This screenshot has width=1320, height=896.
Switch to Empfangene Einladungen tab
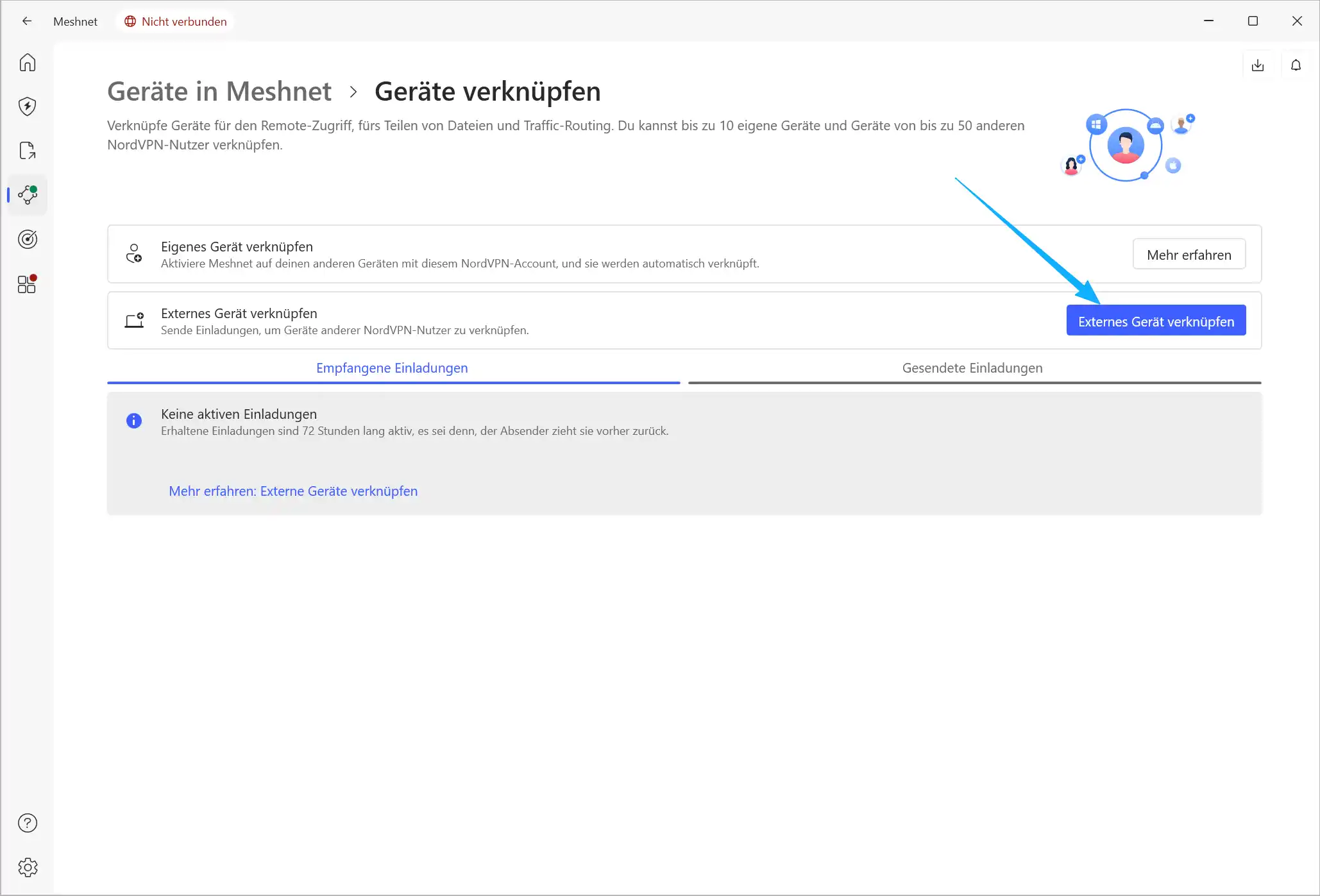point(392,368)
